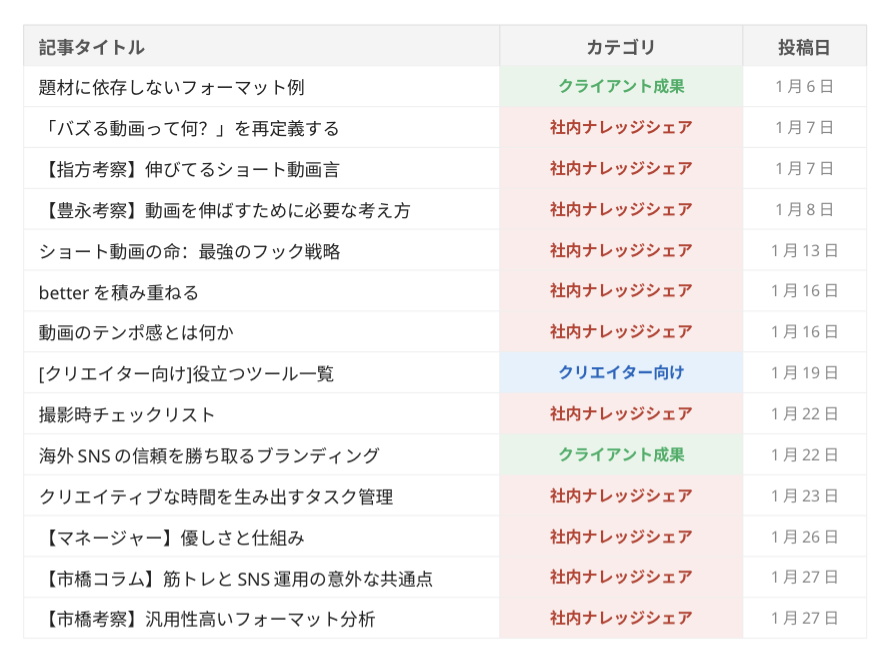Screen dimensions: 884x670
Task: Open 海外SNSの信頼を勝ち取るブランディング
Action: coord(209,455)
